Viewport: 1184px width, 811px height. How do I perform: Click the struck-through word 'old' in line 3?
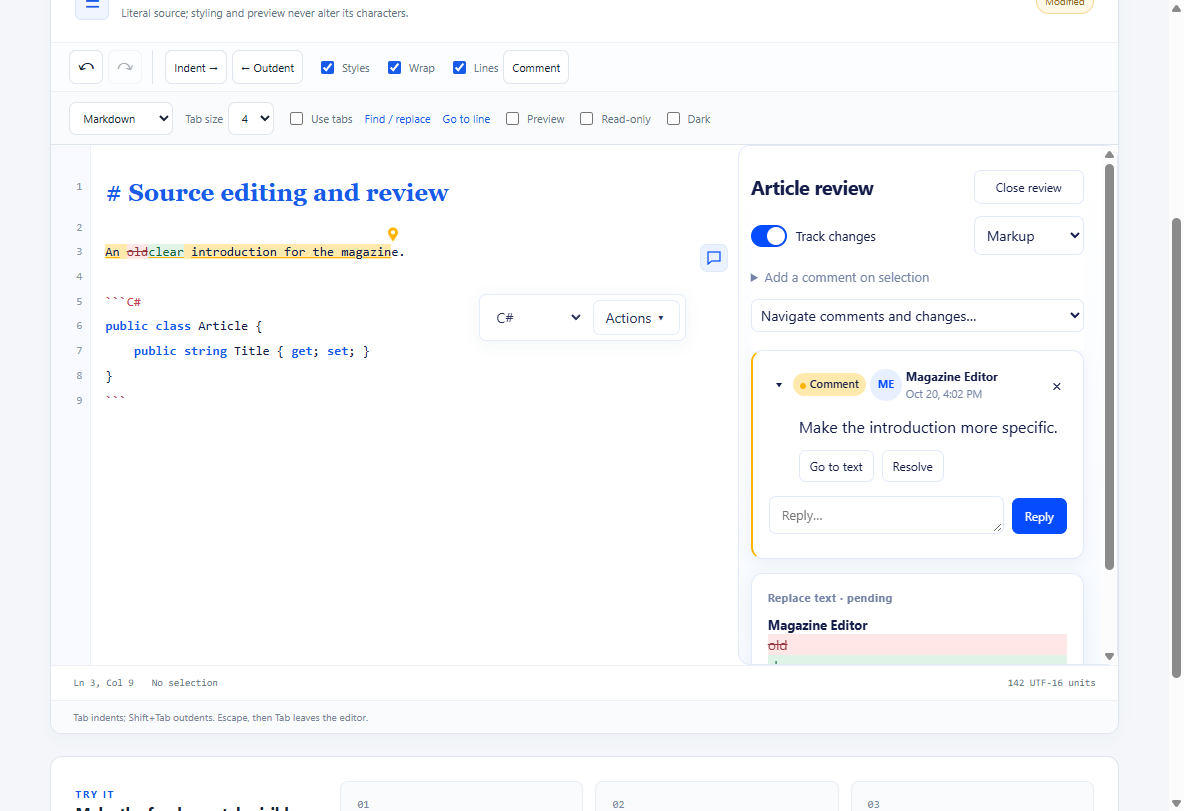pos(137,251)
